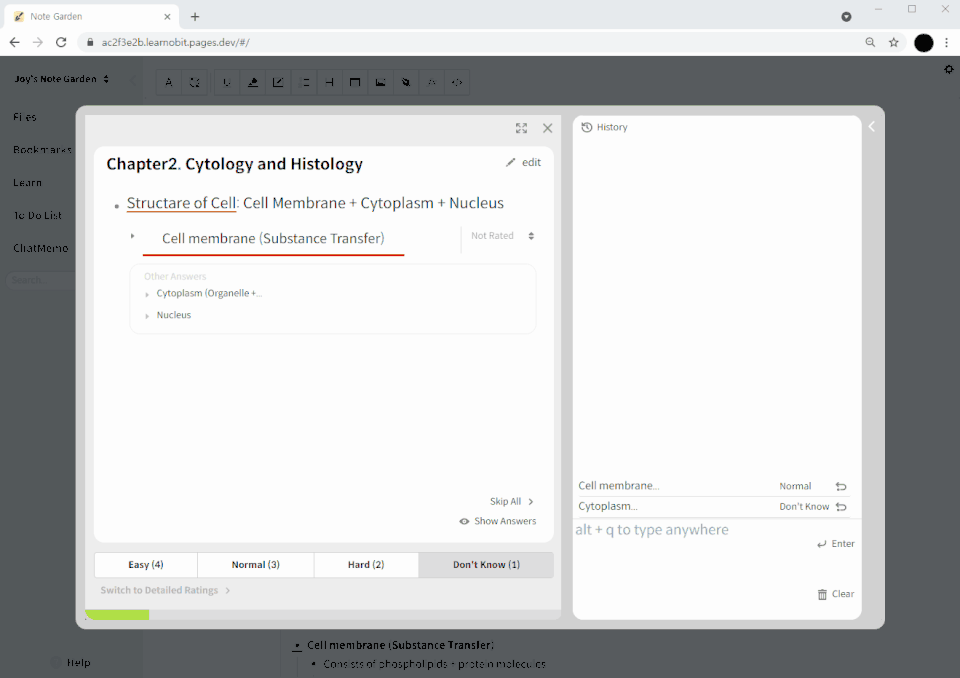Click the Structare of Cell underlined link

point(181,203)
